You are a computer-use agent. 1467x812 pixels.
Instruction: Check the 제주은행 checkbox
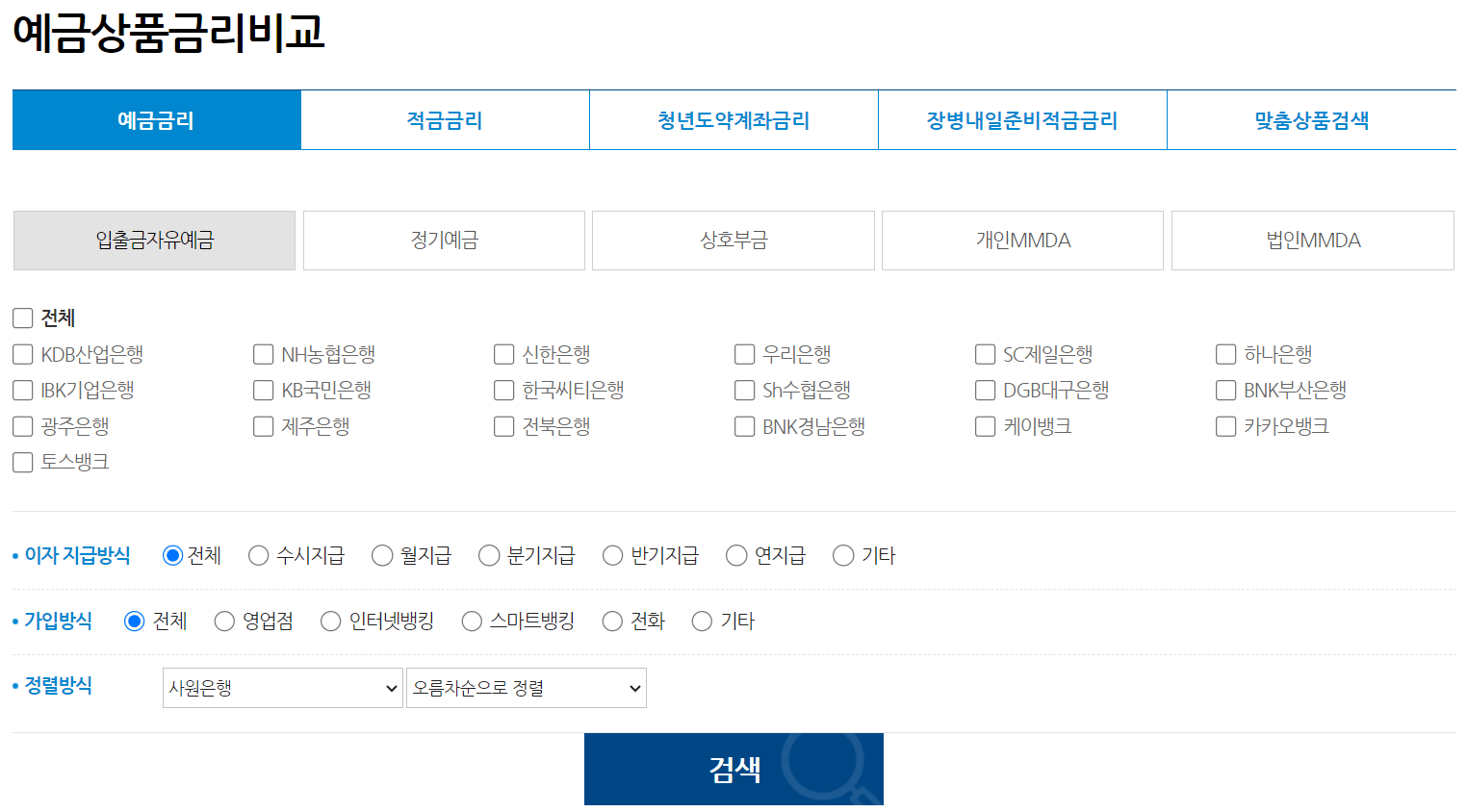click(264, 426)
